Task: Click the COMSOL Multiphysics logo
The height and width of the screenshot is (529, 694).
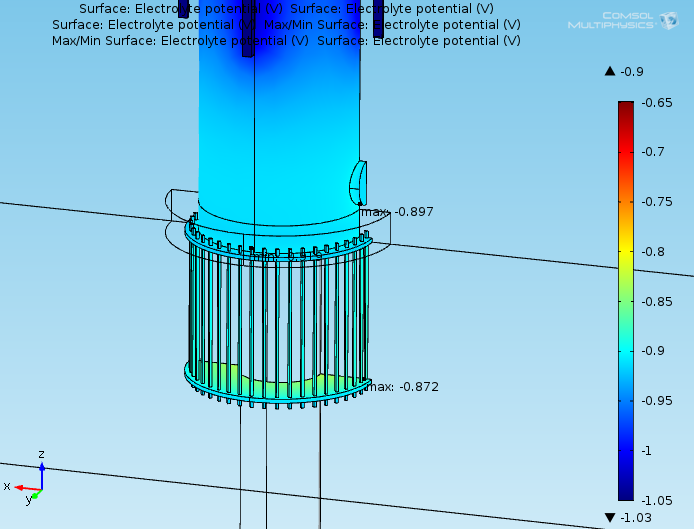Action: (x=624, y=19)
